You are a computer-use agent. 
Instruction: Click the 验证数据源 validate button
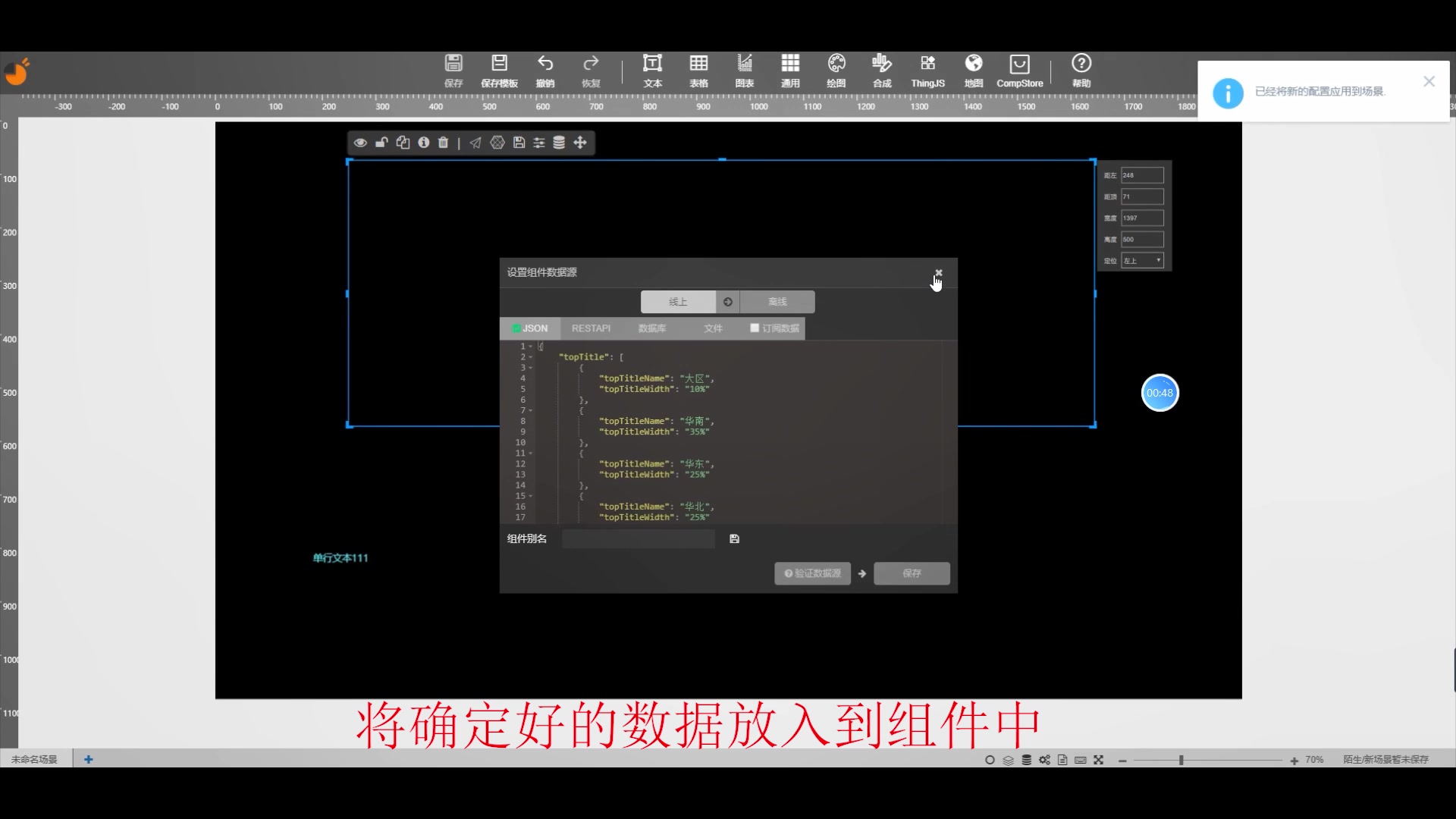coord(811,573)
